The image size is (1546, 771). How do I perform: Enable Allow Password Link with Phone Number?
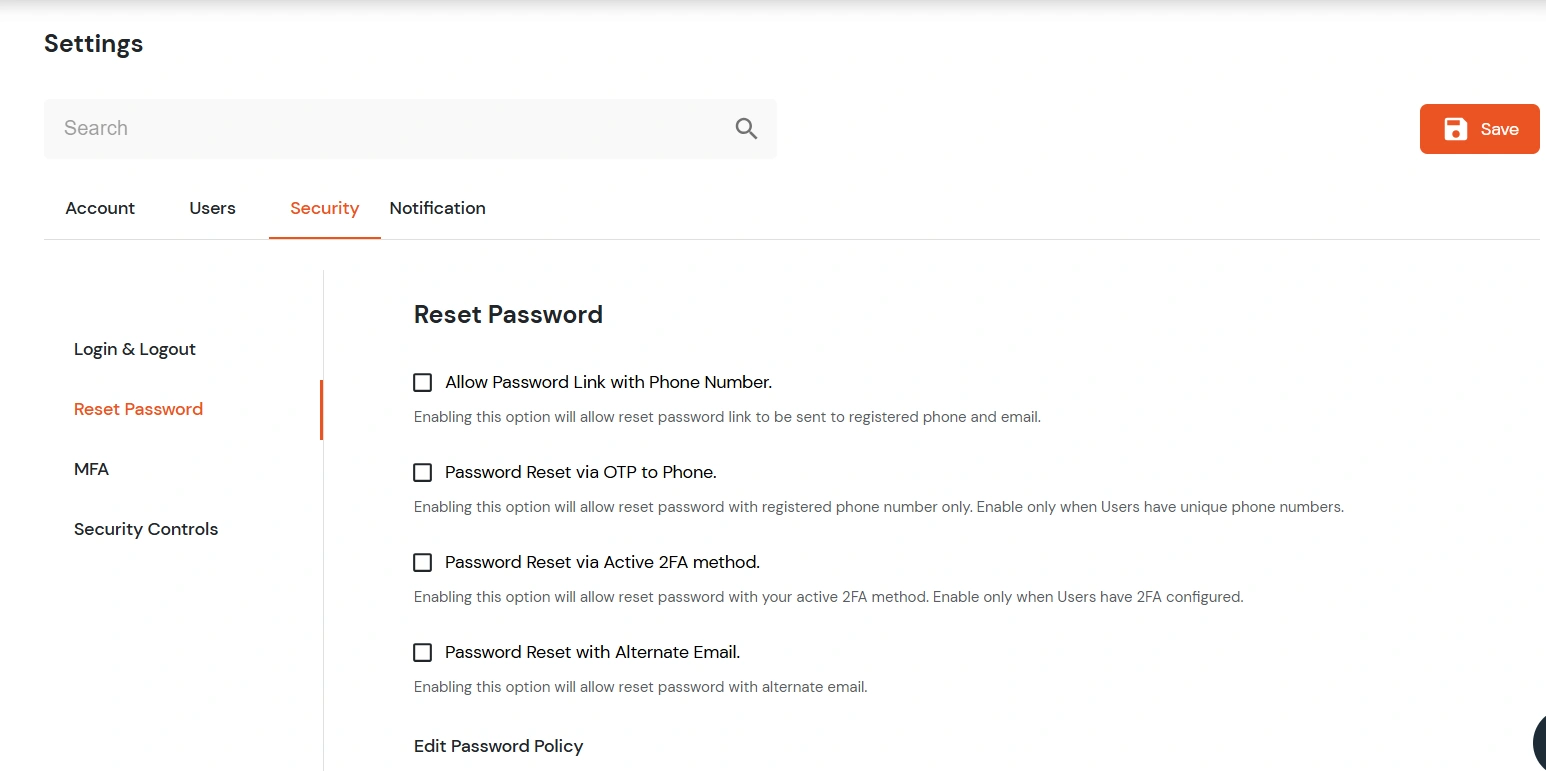[x=422, y=382]
